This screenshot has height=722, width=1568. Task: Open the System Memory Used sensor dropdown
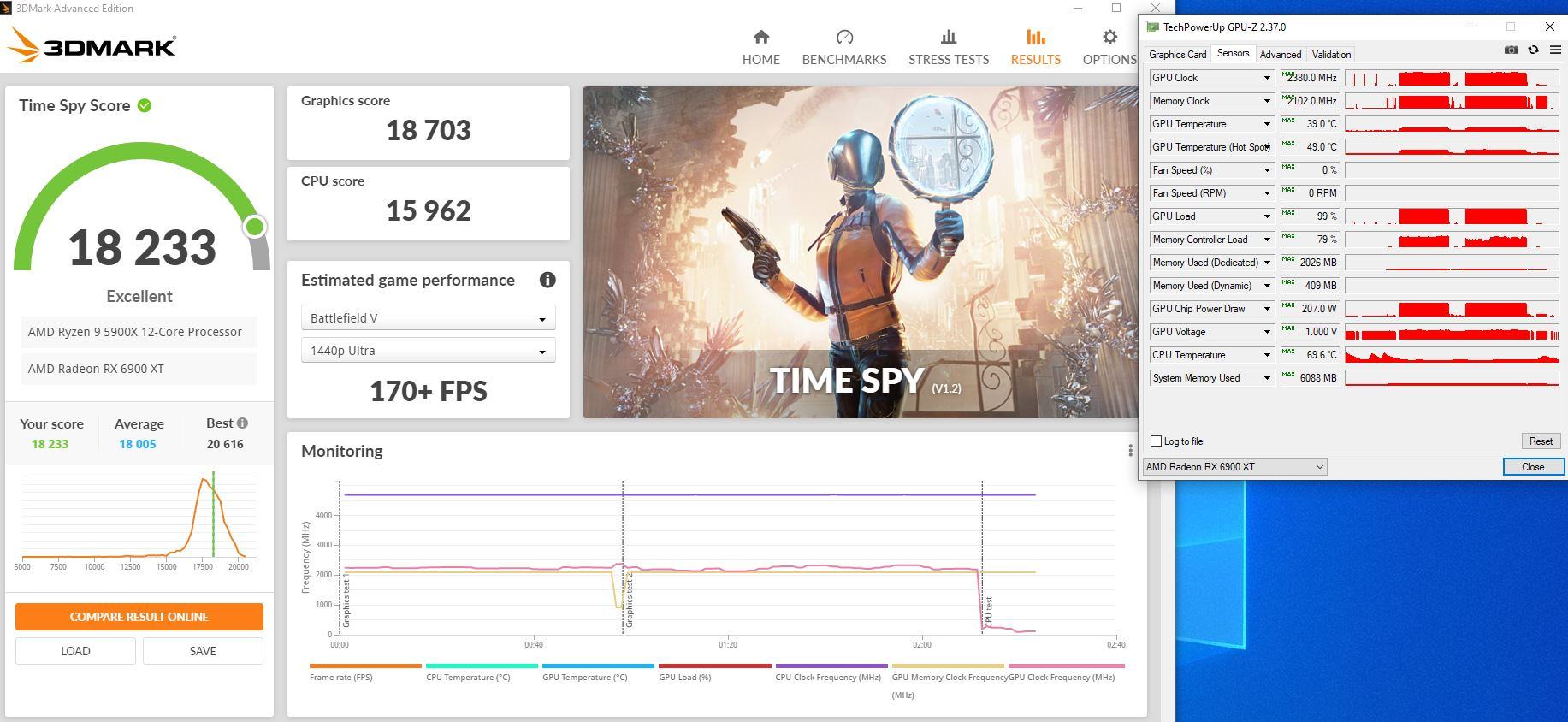click(1267, 378)
